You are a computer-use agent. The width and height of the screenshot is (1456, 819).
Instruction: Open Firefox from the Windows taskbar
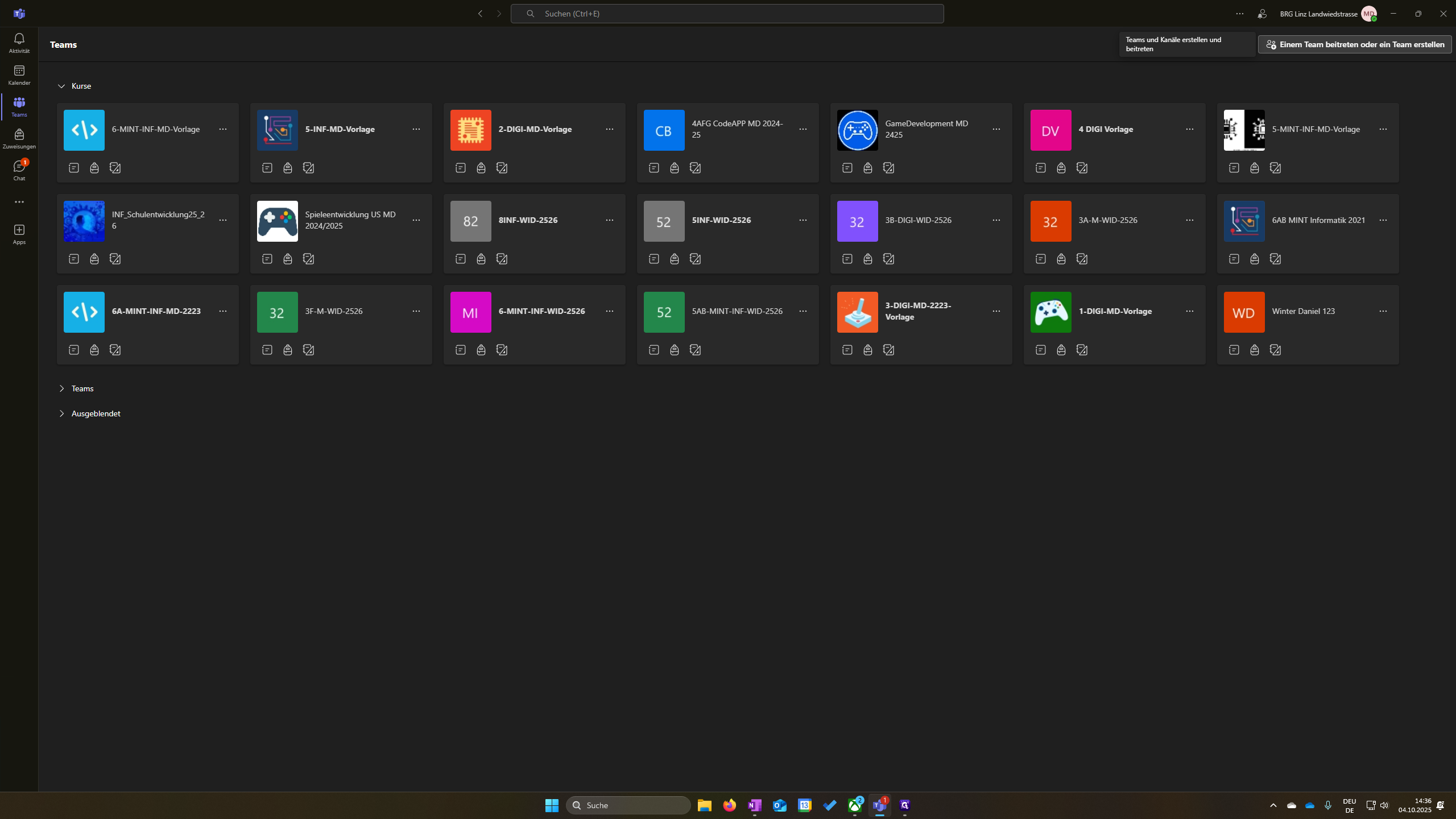click(x=729, y=805)
